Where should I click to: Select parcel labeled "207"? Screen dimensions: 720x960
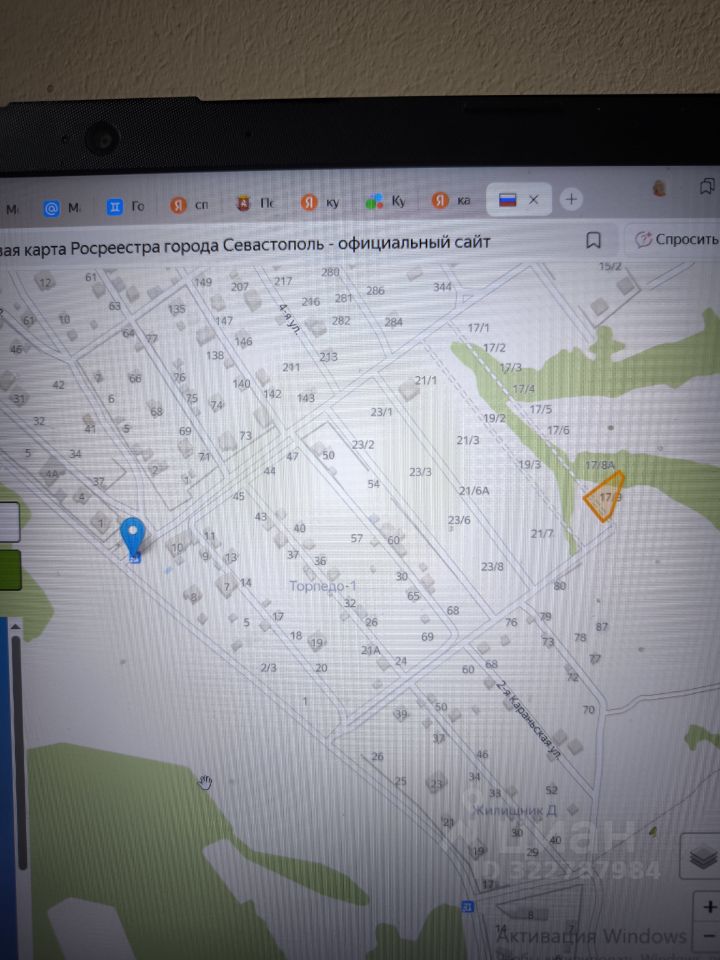coord(240,286)
